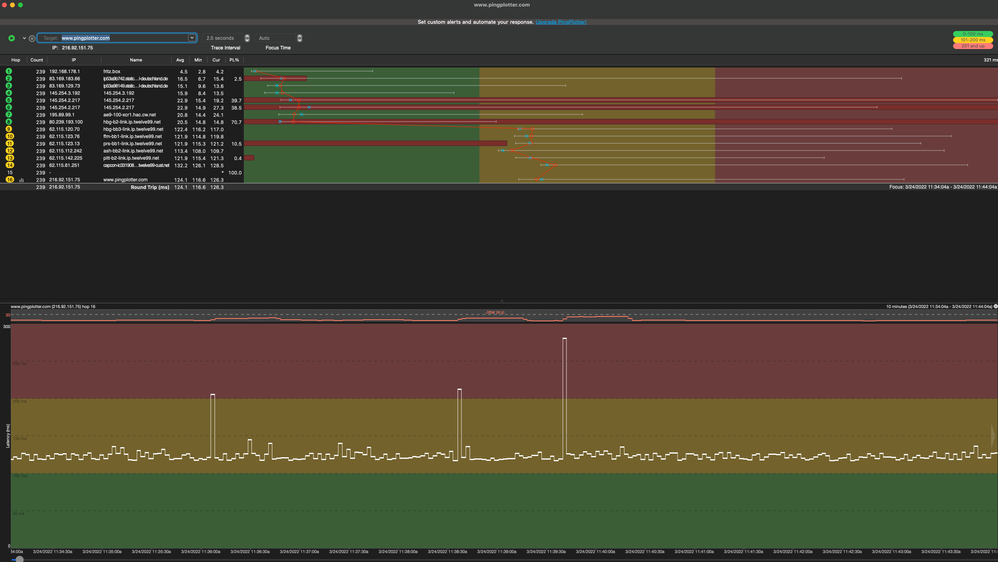Click the PL% column header
The width and height of the screenshot is (998, 562).
coord(234,60)
